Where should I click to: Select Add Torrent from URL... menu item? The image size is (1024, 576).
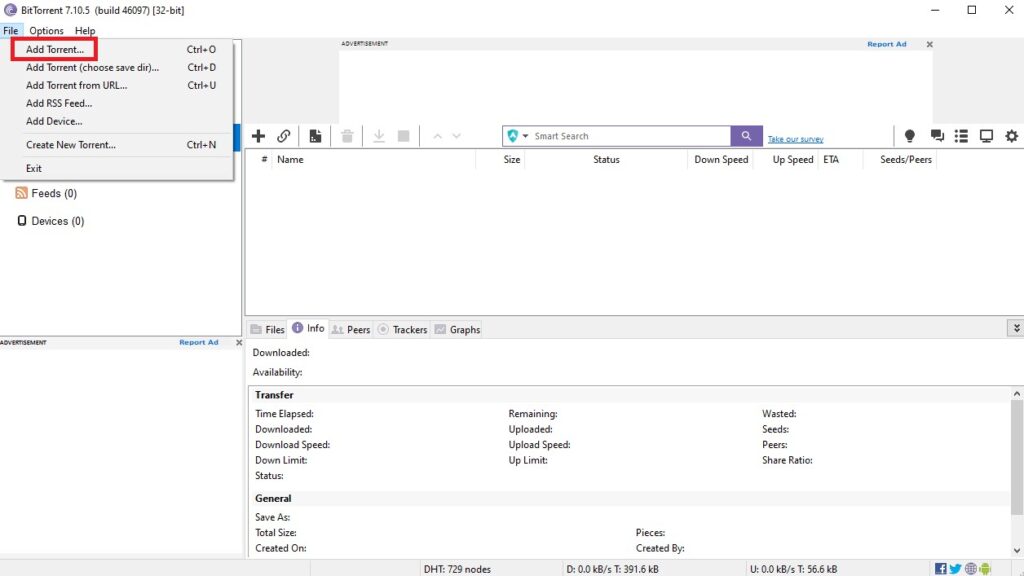[118, 85]
